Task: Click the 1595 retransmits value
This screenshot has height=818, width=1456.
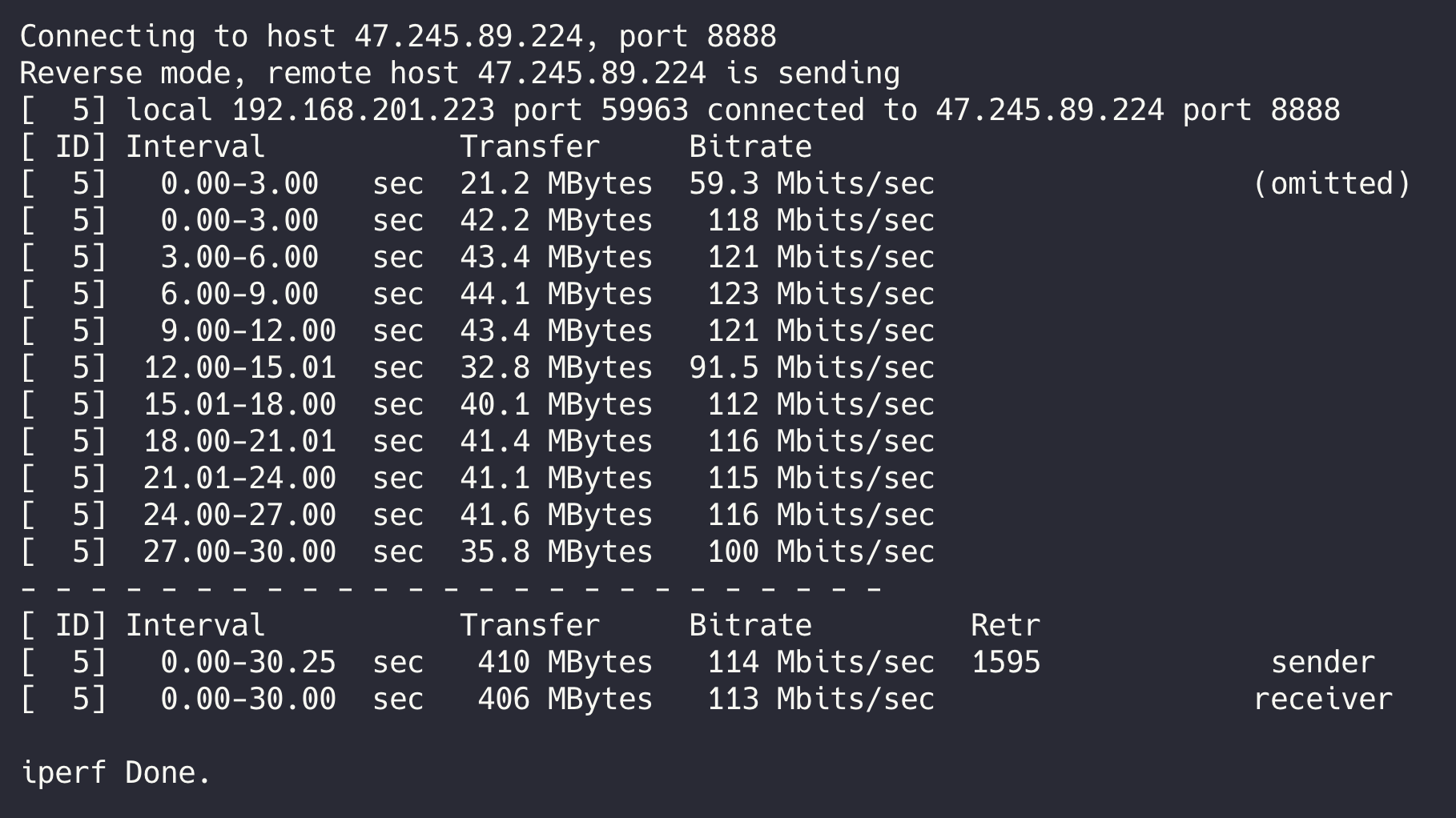Action: tap(1005, 663)
